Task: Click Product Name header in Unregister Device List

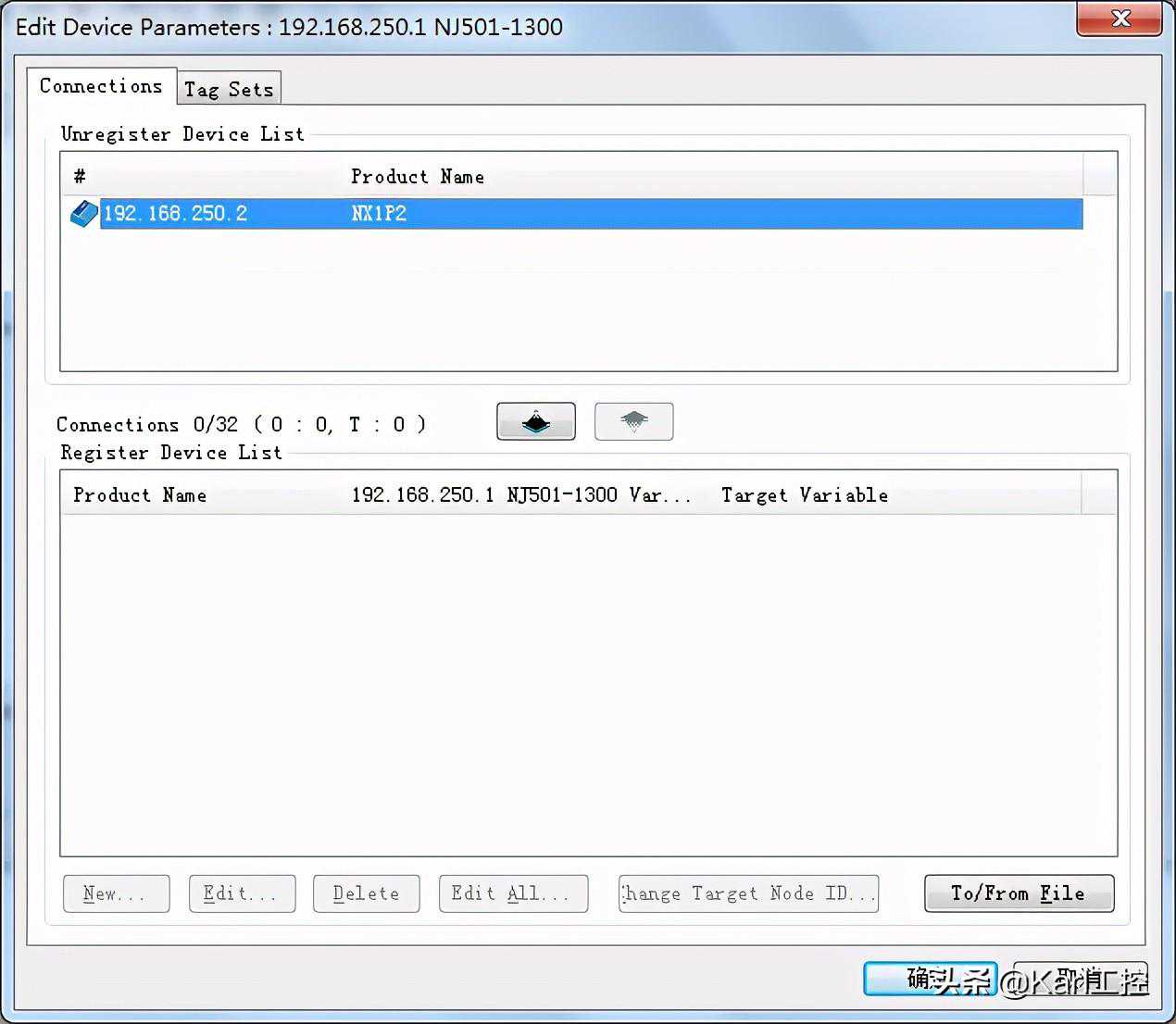Action: [417, 176]
